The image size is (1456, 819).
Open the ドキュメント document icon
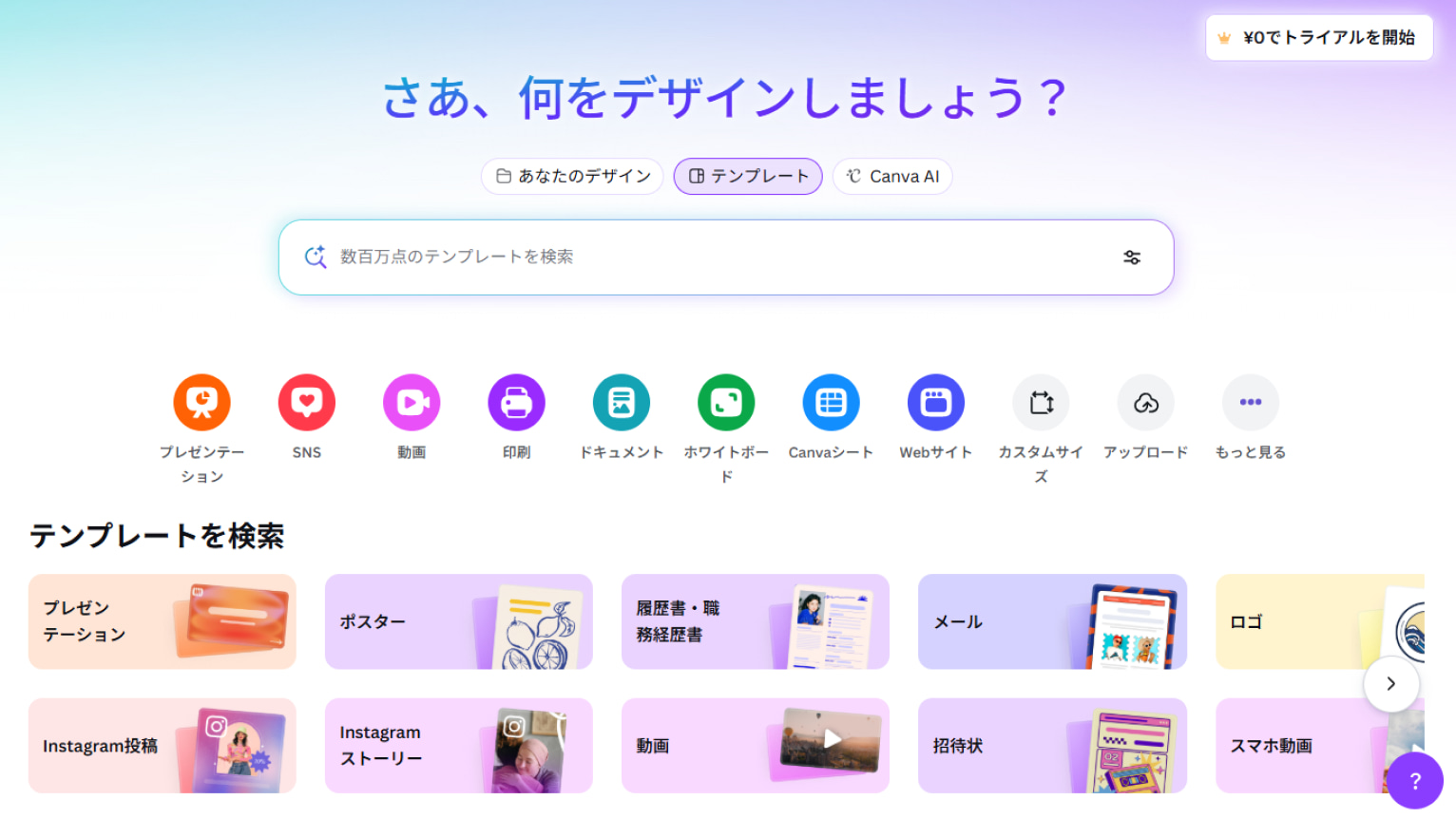tap(621, 402)
